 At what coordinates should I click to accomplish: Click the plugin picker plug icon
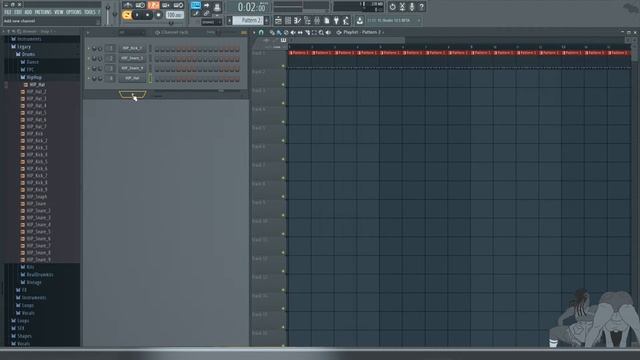tap(336, 20)
